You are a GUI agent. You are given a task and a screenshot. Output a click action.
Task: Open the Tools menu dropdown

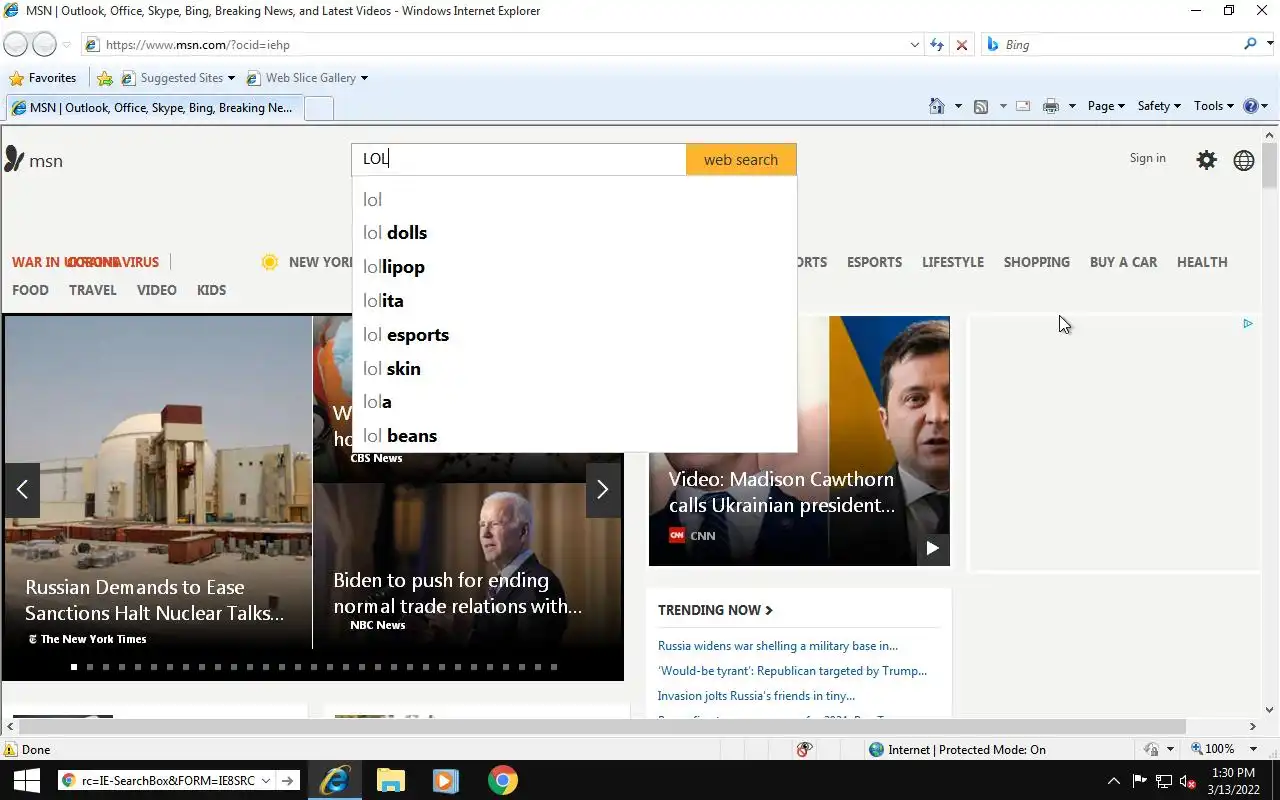point(1214,106)
